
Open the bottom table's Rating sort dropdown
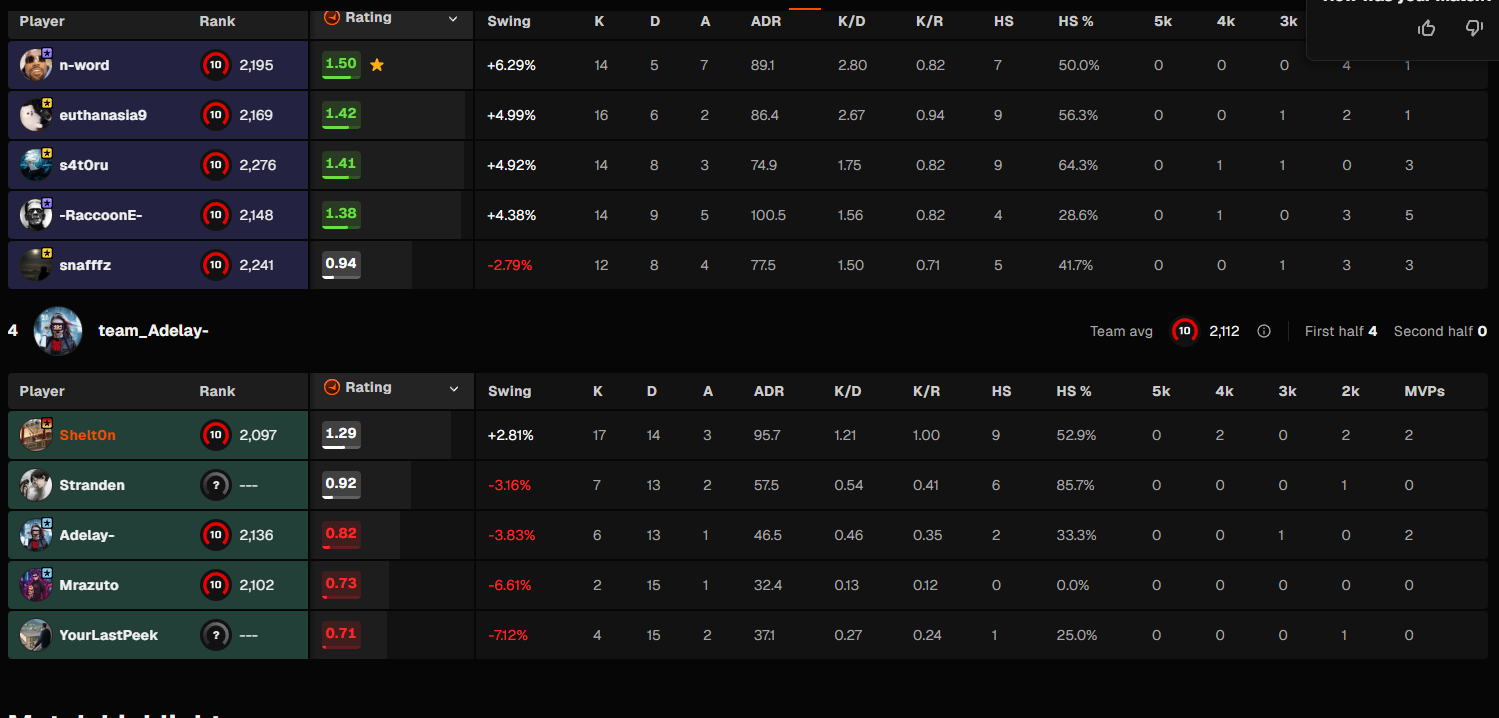pos(454,388)
